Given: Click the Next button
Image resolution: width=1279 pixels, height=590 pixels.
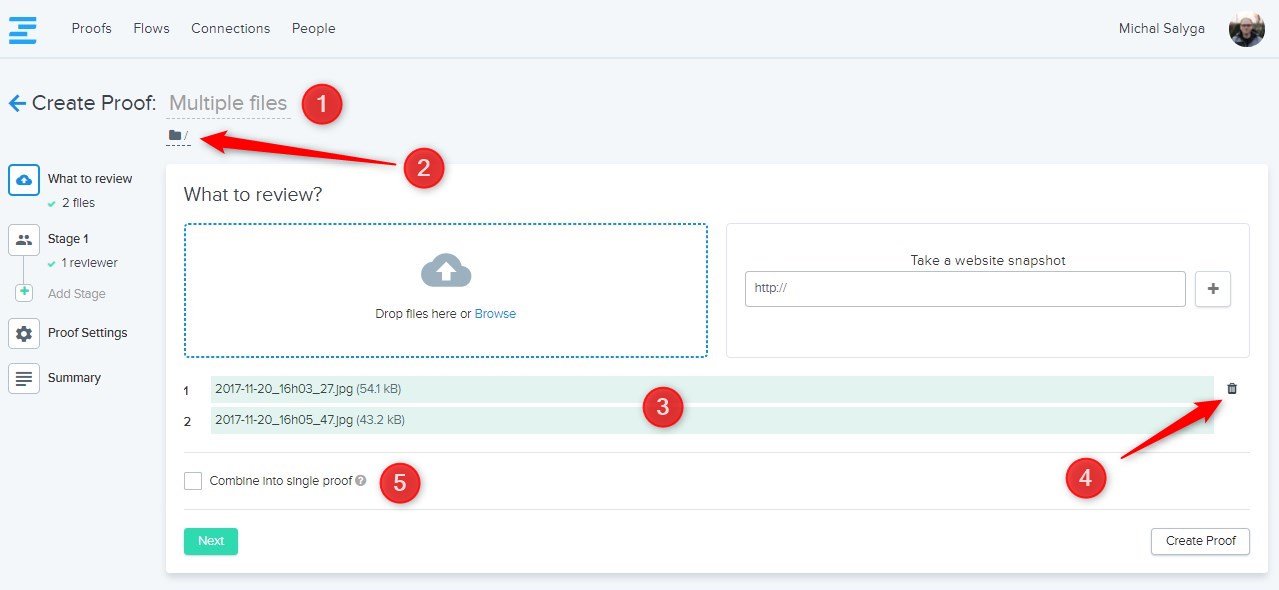Looking at the screenshot, I should (211, 541).
